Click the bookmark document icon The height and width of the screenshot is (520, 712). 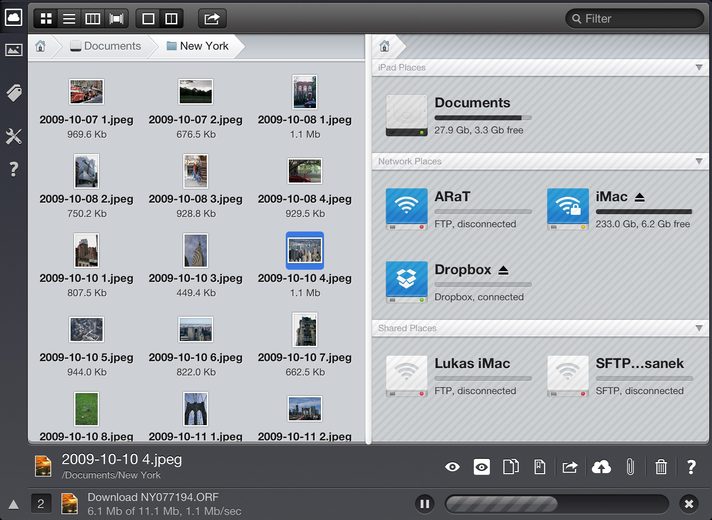coord(539,467)
